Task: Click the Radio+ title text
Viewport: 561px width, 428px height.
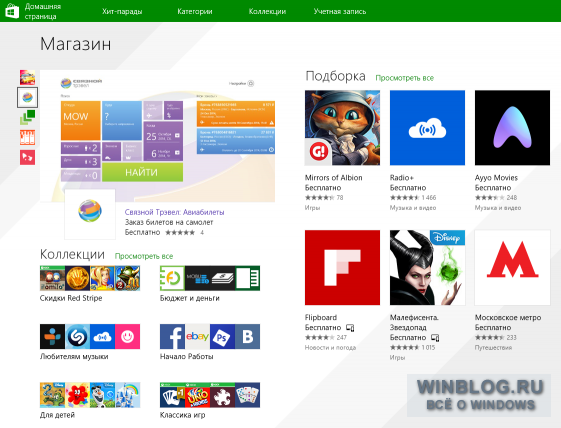Action: (x=401, y=178)
